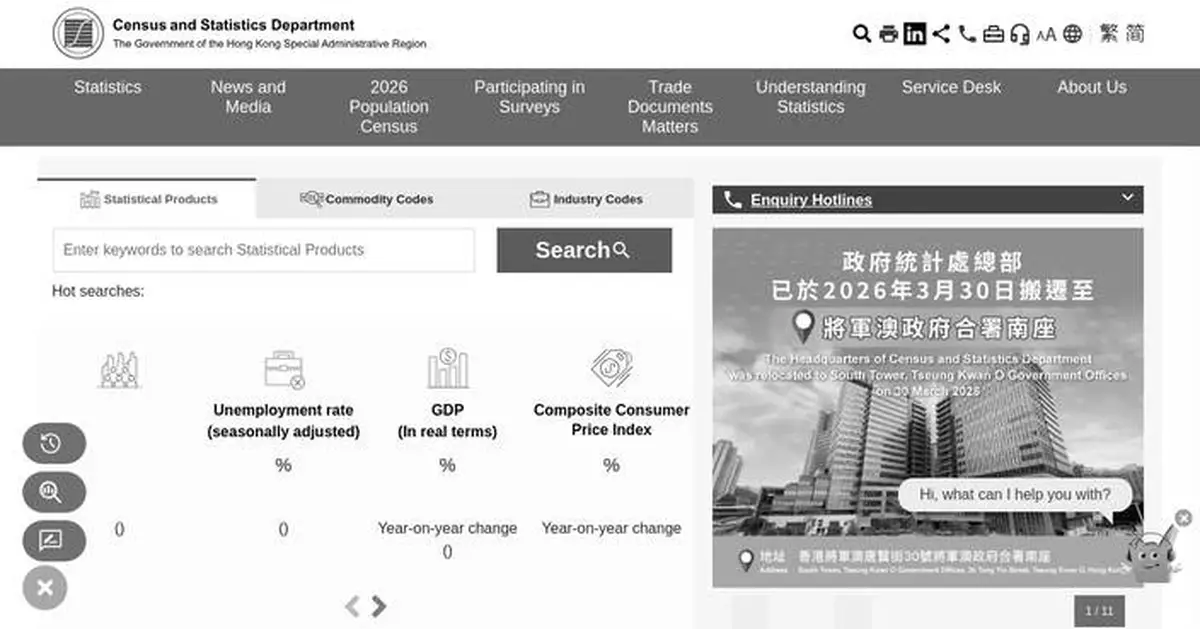1200x629 pixels.
Task: Click the 1 / 11 slide counter
Action: (1100, 610)
